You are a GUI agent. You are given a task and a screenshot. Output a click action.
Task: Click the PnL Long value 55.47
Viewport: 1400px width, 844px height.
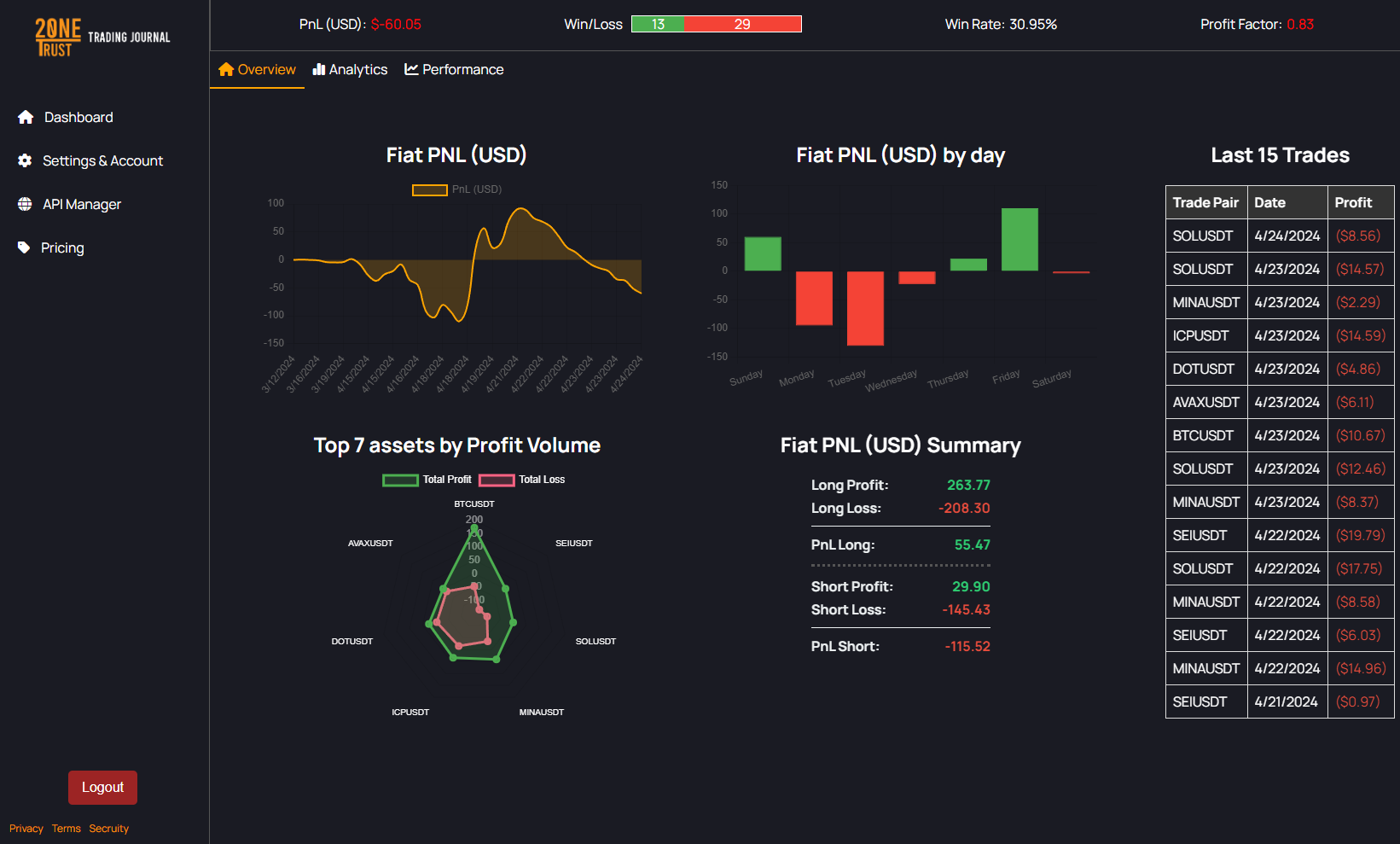click(x=972, y=544)
